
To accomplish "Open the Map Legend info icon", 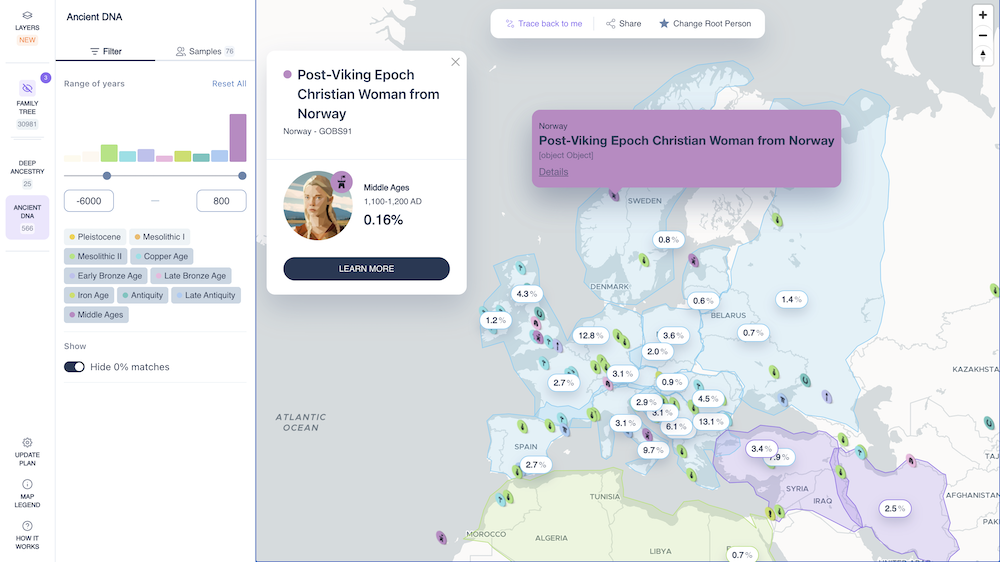I will pos(27,484).
